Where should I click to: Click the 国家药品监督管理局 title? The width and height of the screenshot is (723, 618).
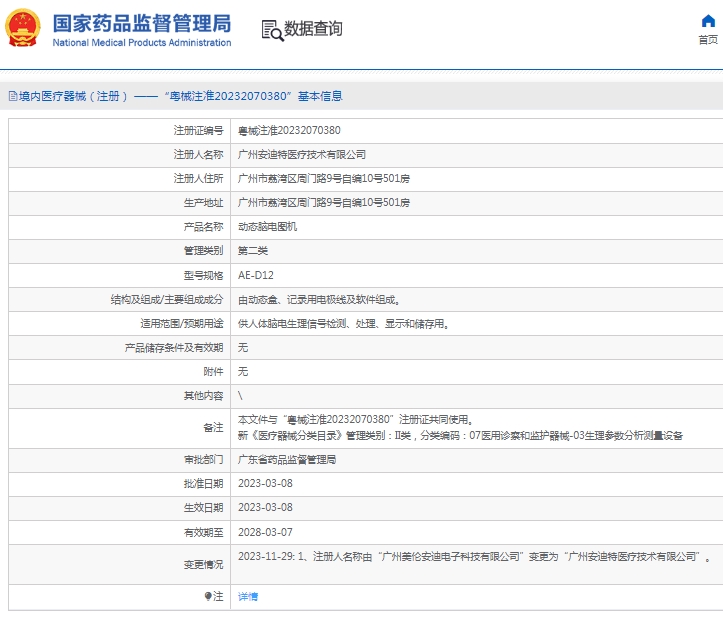142,23
